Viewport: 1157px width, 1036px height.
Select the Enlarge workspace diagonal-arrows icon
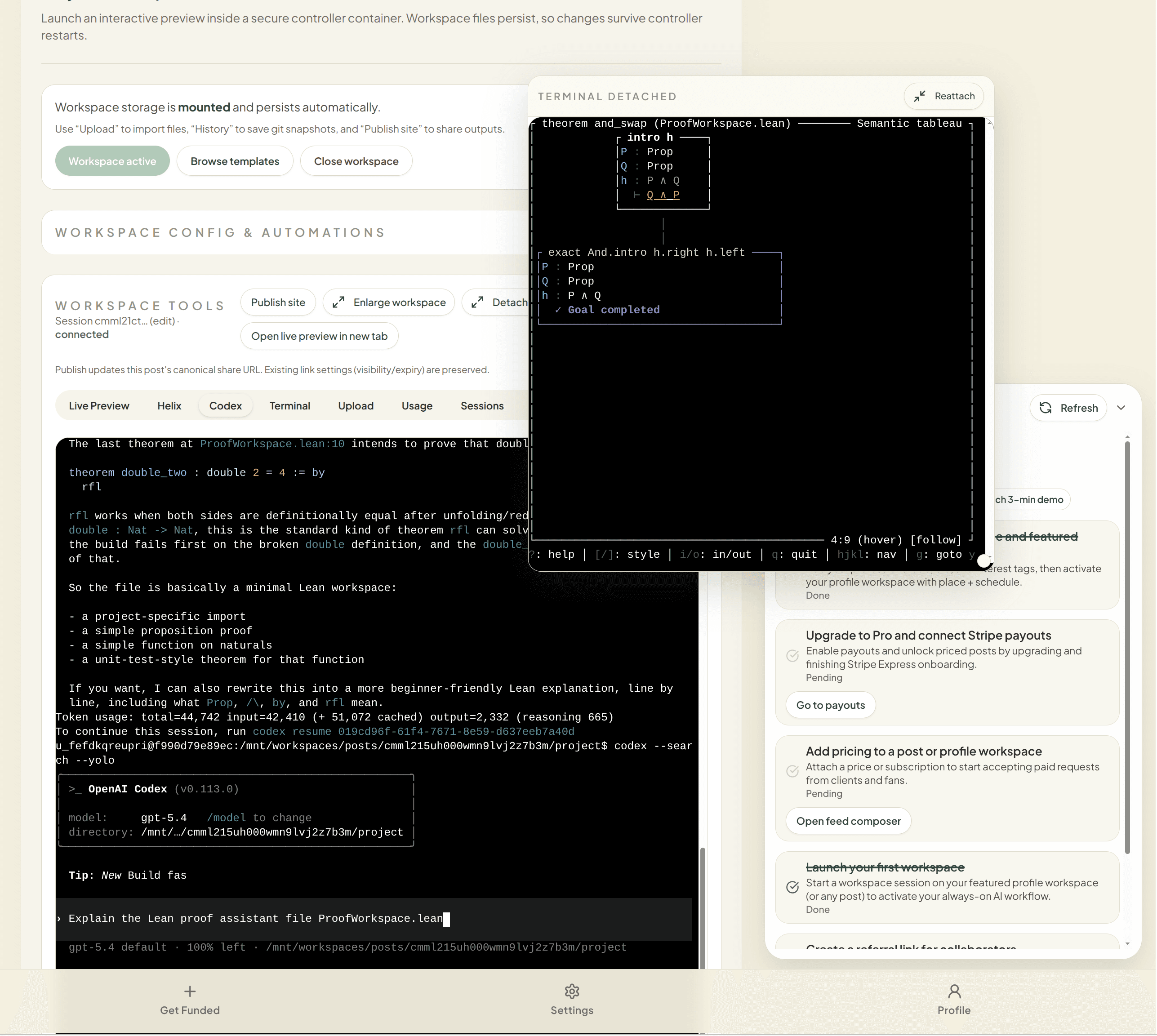(x=340, y=302)
